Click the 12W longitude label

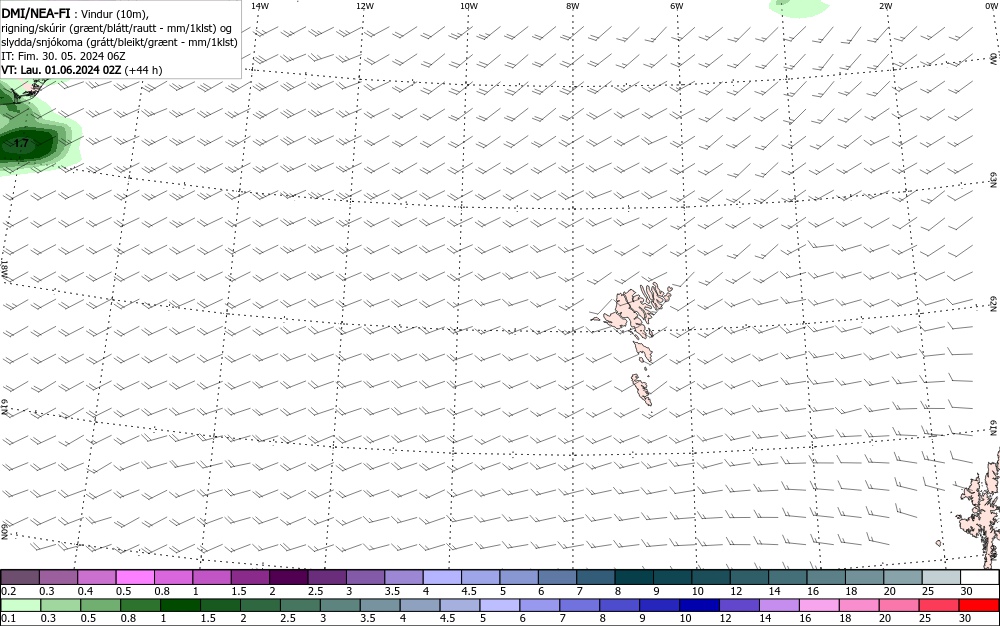(364, 6)
